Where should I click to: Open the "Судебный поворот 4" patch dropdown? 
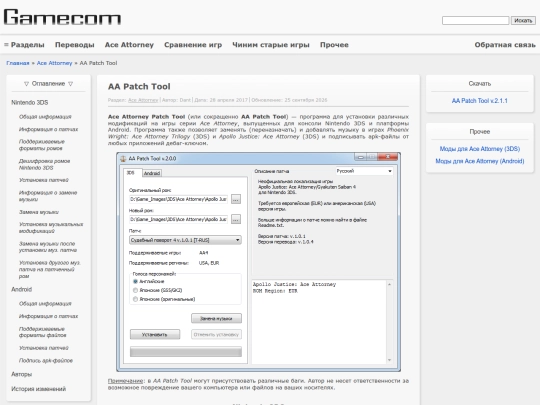185,240
